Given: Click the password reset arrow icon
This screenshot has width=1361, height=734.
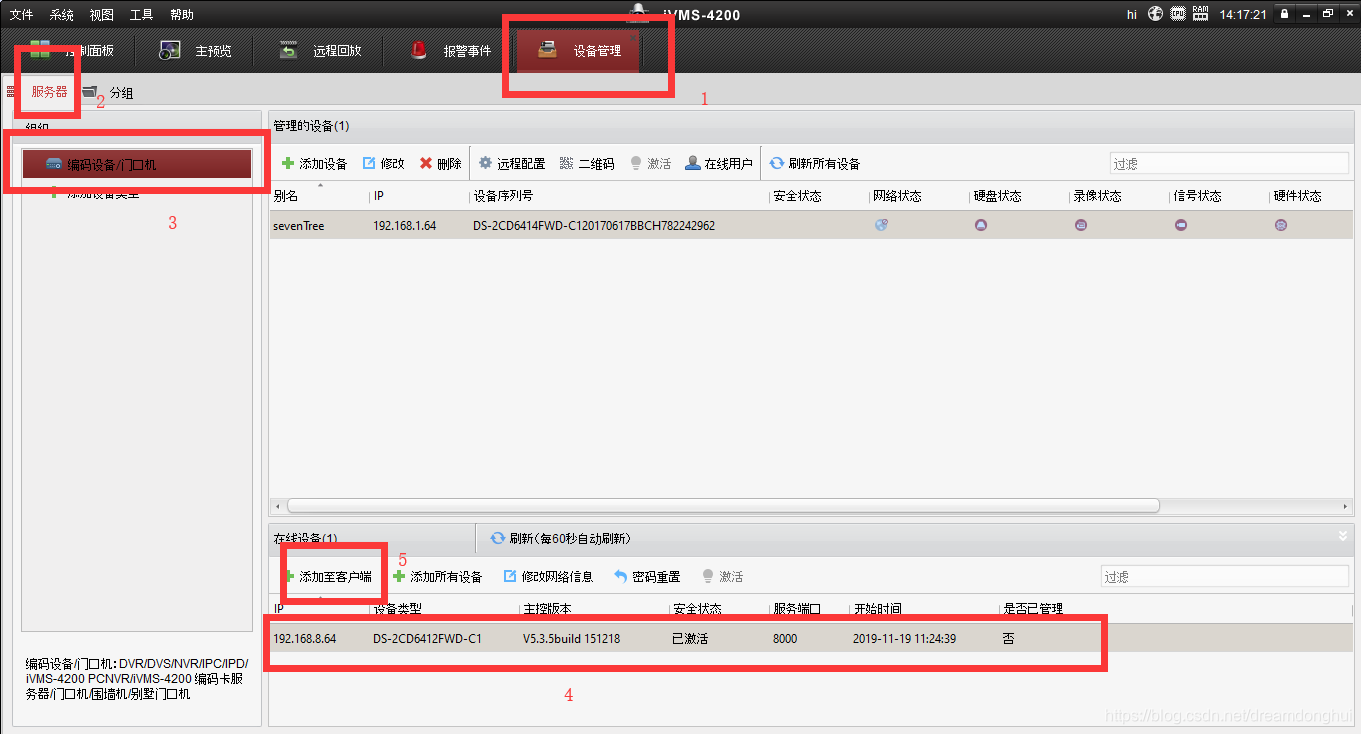Looking at the screenshot, I should pyautogui.click(x=621, y=577).
